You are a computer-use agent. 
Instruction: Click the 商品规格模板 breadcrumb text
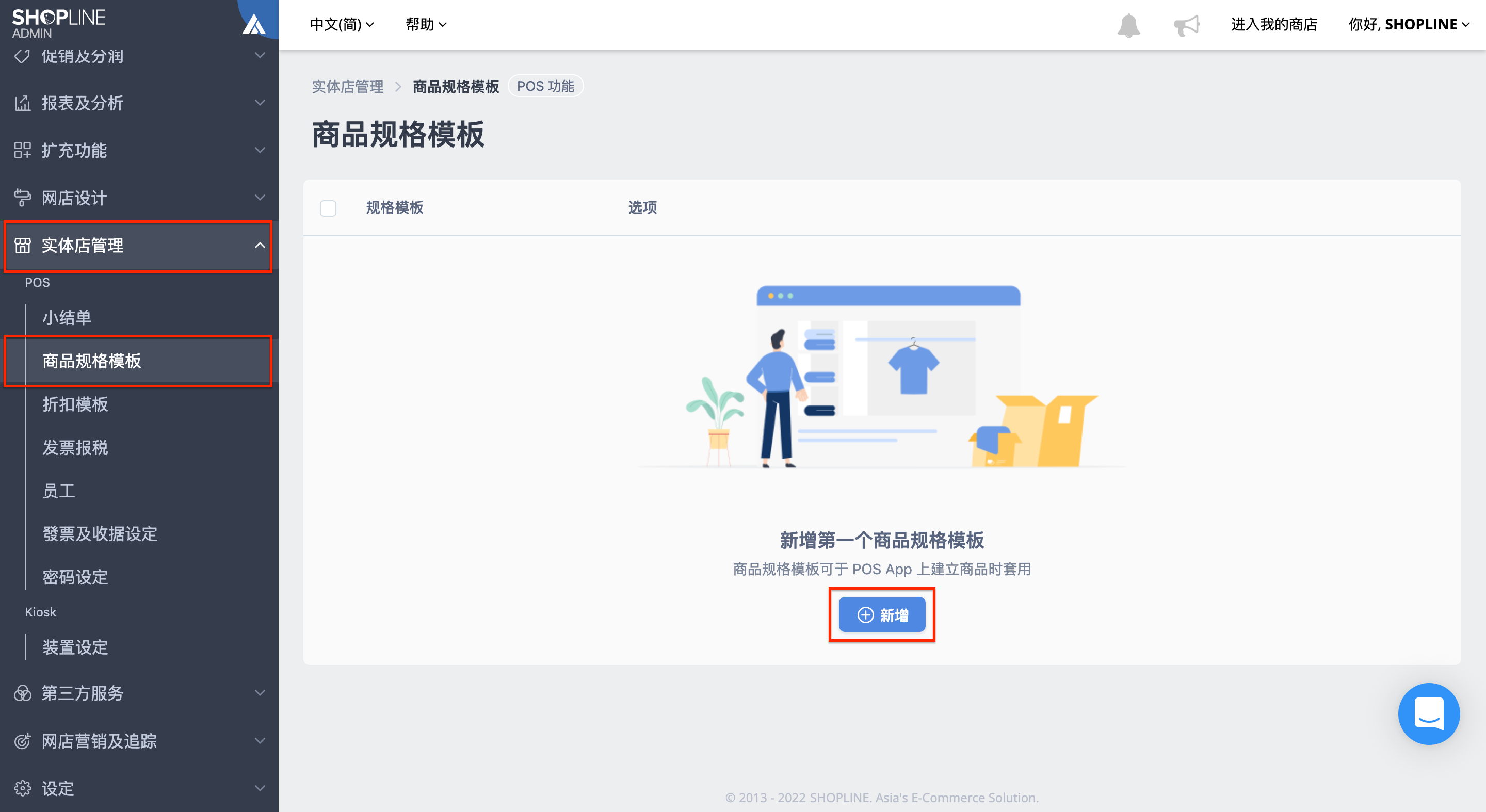(x=456, y=87)
